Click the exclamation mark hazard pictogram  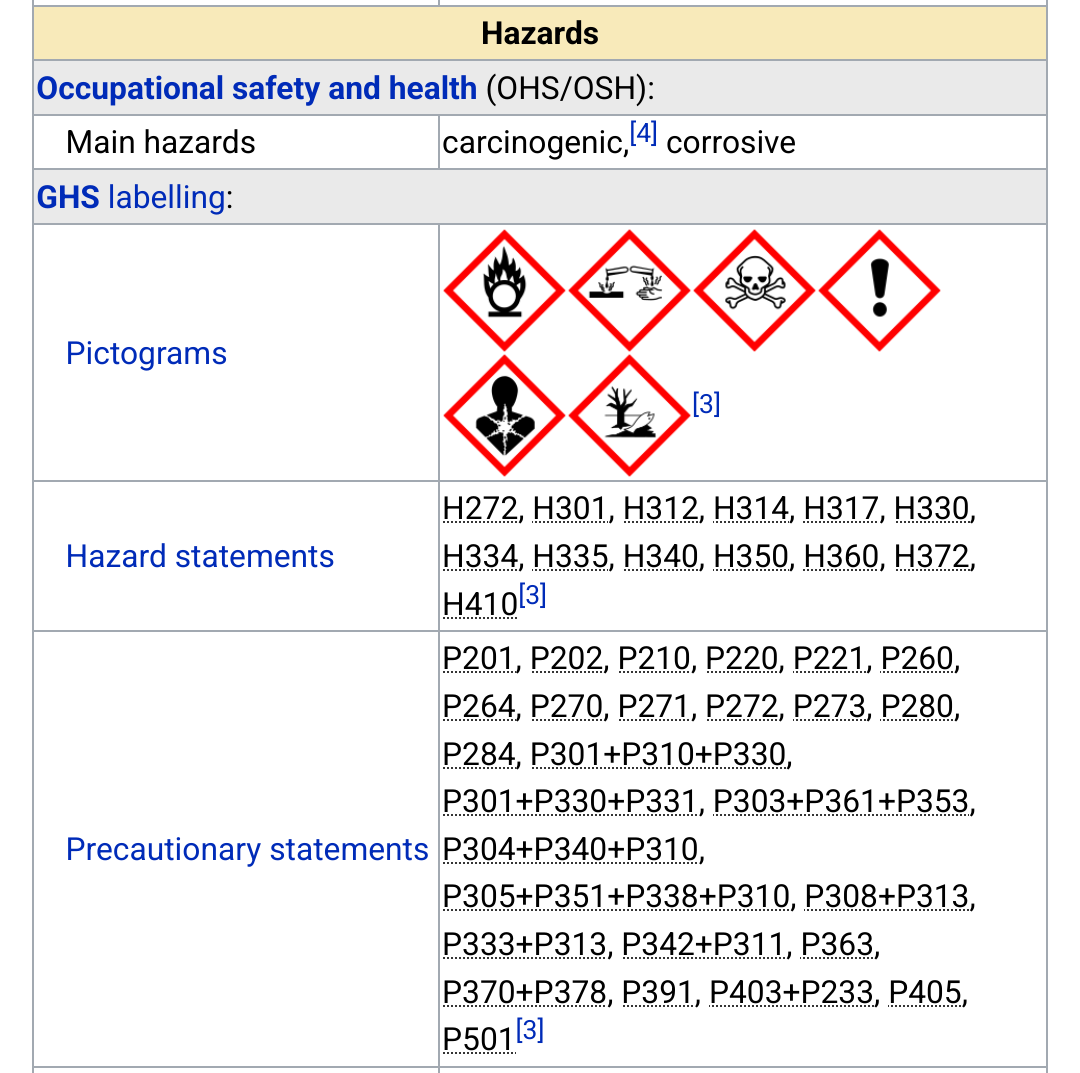(879, 290)
